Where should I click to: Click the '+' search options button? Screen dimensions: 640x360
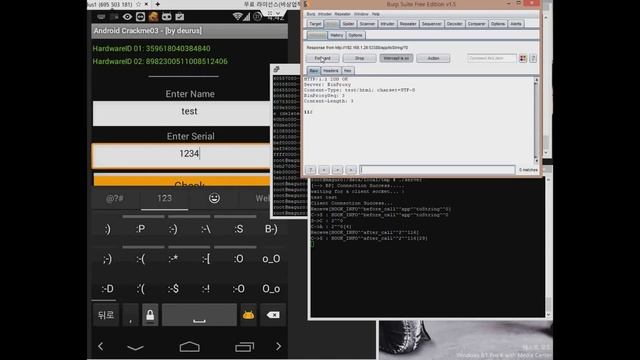[337, 169]
